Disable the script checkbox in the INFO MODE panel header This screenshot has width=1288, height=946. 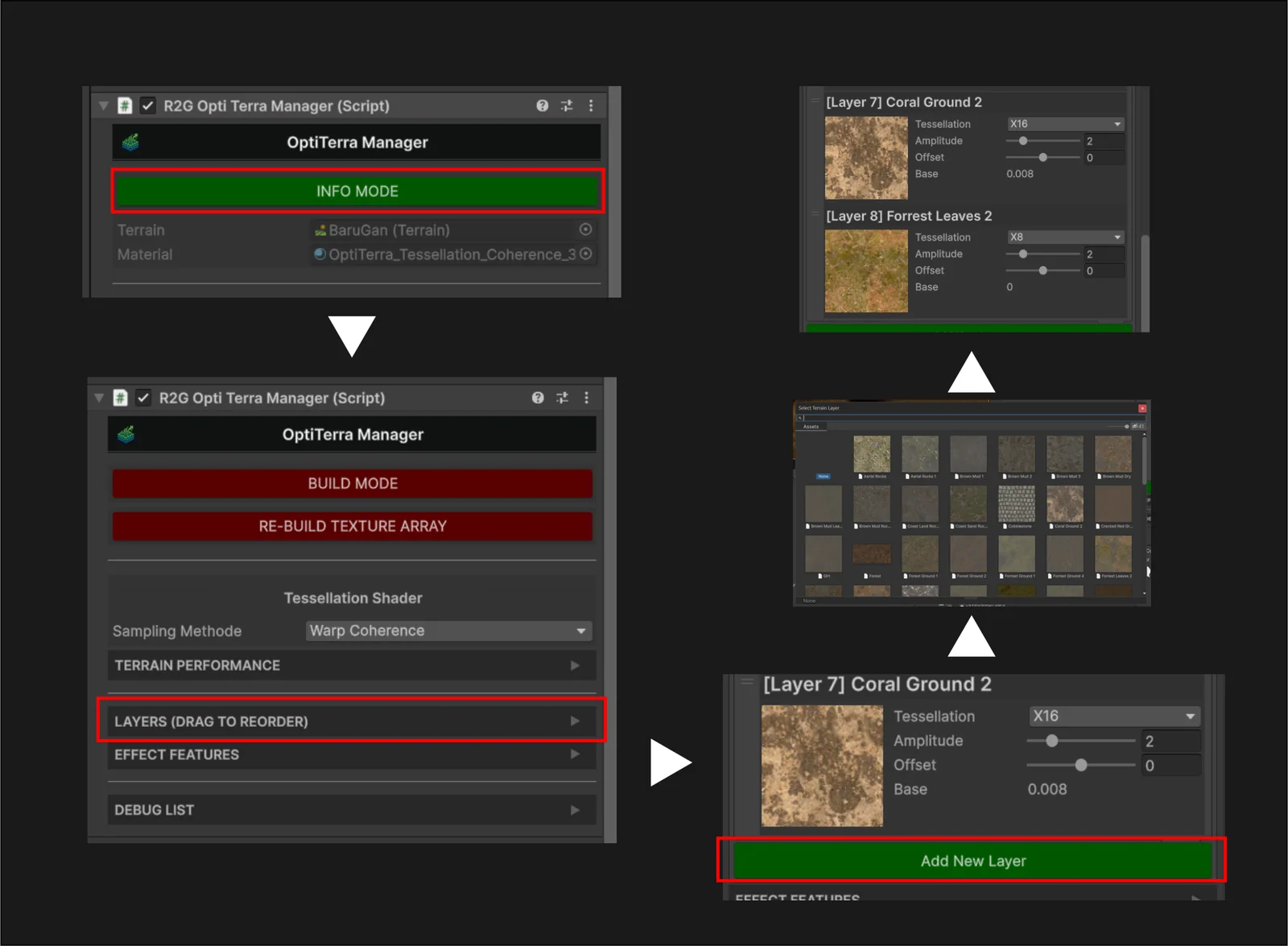[148, 105]
